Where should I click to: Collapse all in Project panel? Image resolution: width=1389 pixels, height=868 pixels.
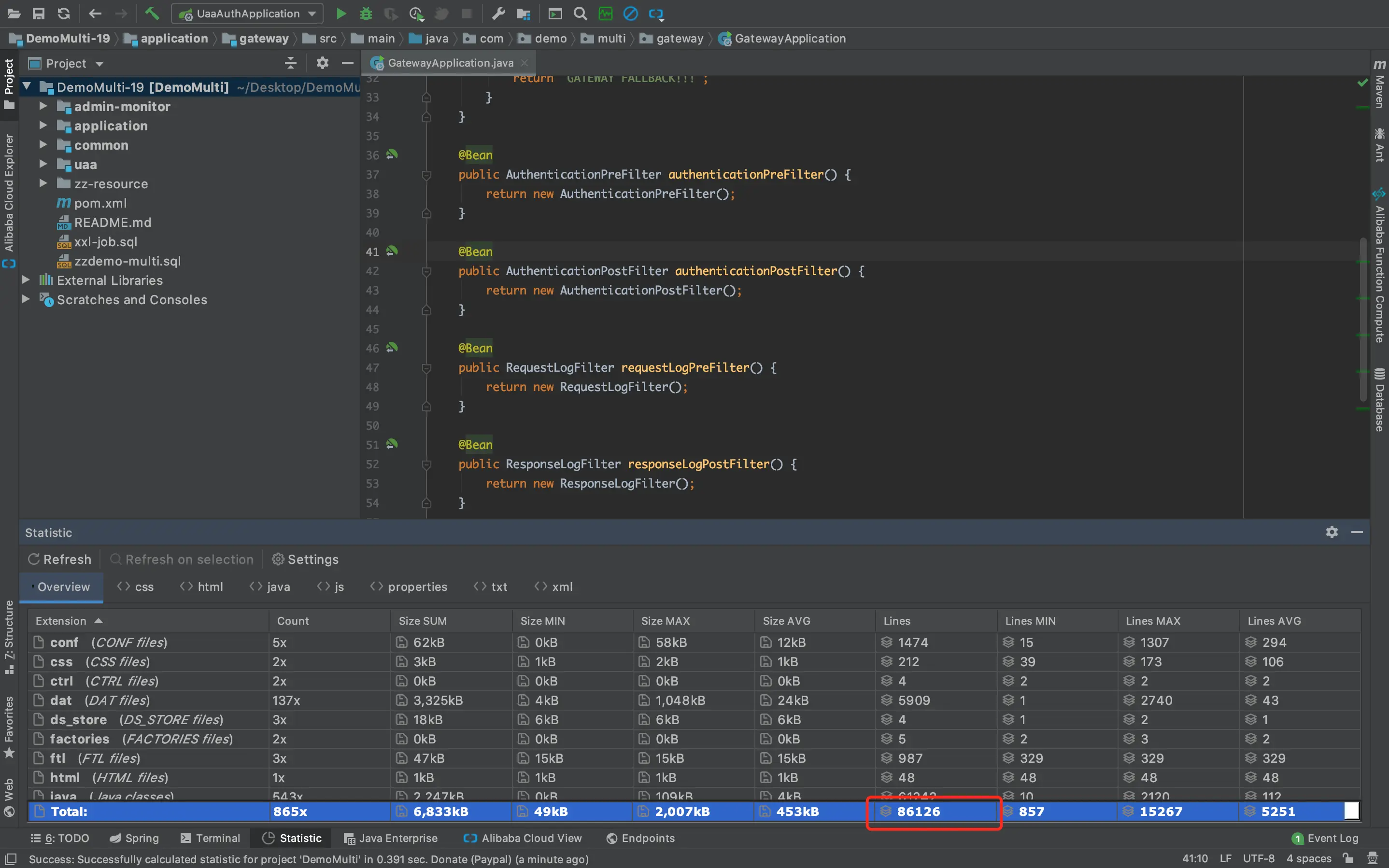coord(291,63)
